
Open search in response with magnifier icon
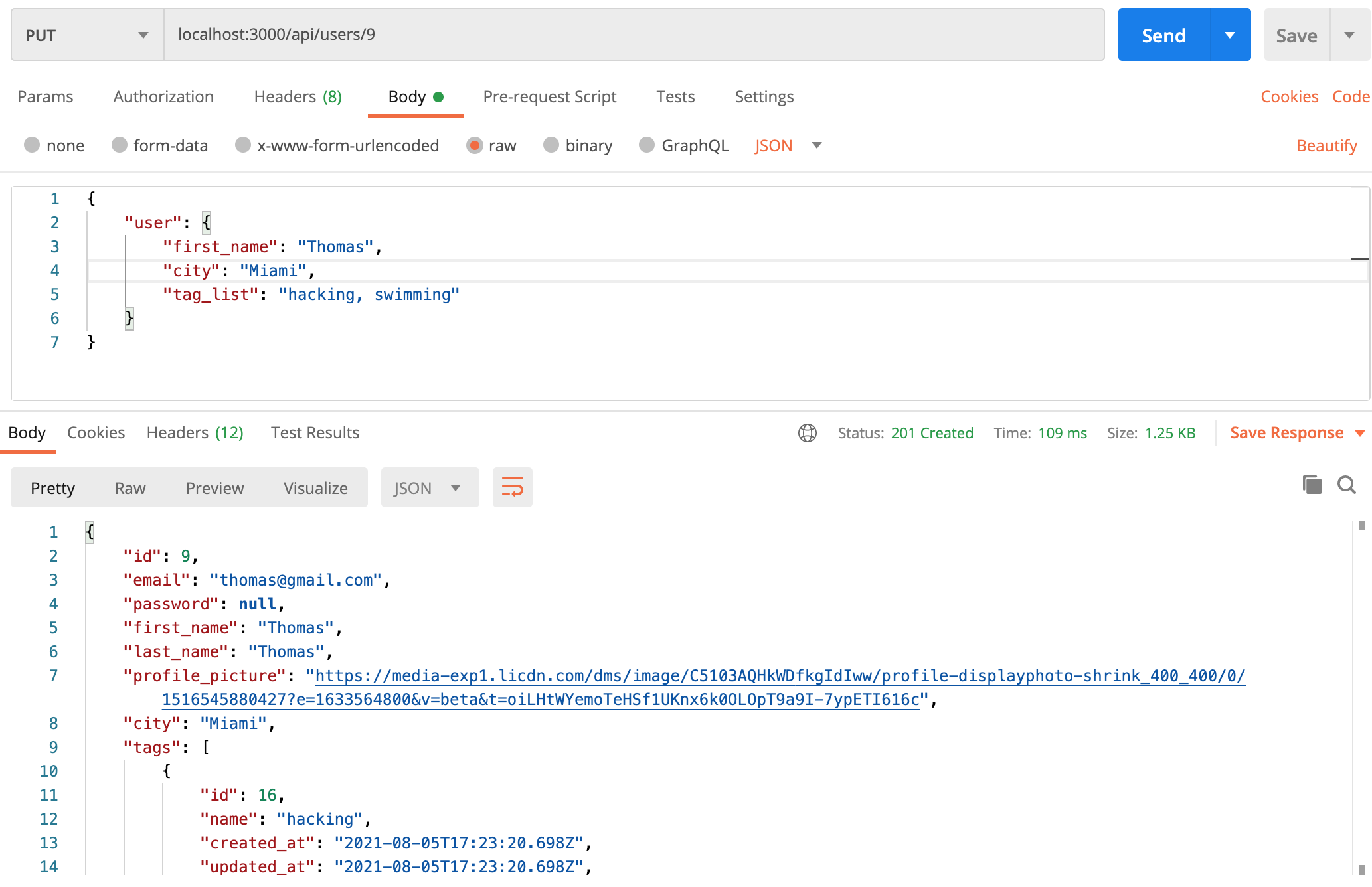click(x=1346, y=485)
